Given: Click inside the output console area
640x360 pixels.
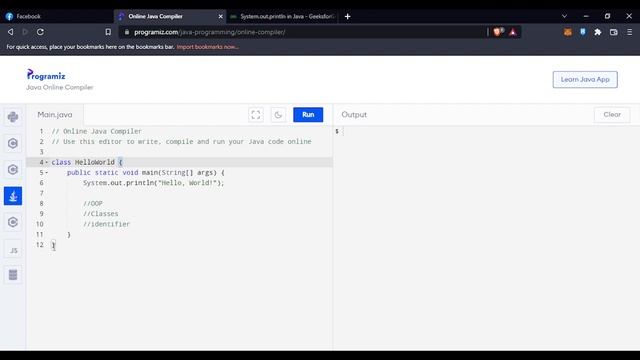Looking at the screenshot, I should [487, 237].
